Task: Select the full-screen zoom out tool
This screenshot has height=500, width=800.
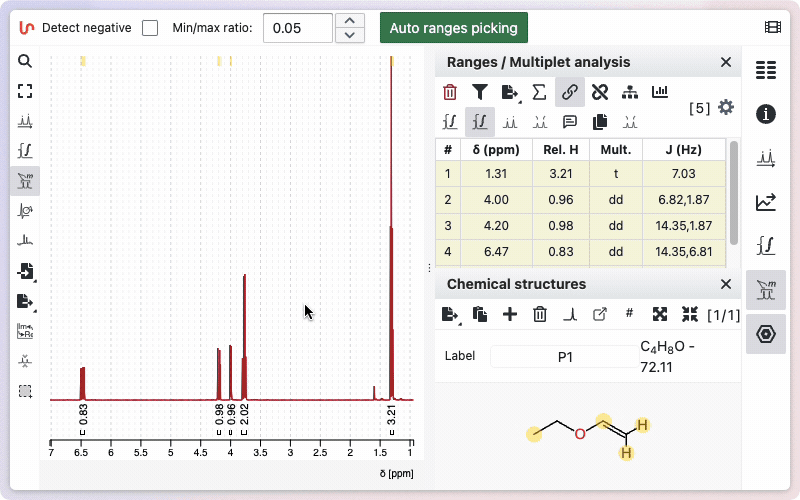Action: 25,91
